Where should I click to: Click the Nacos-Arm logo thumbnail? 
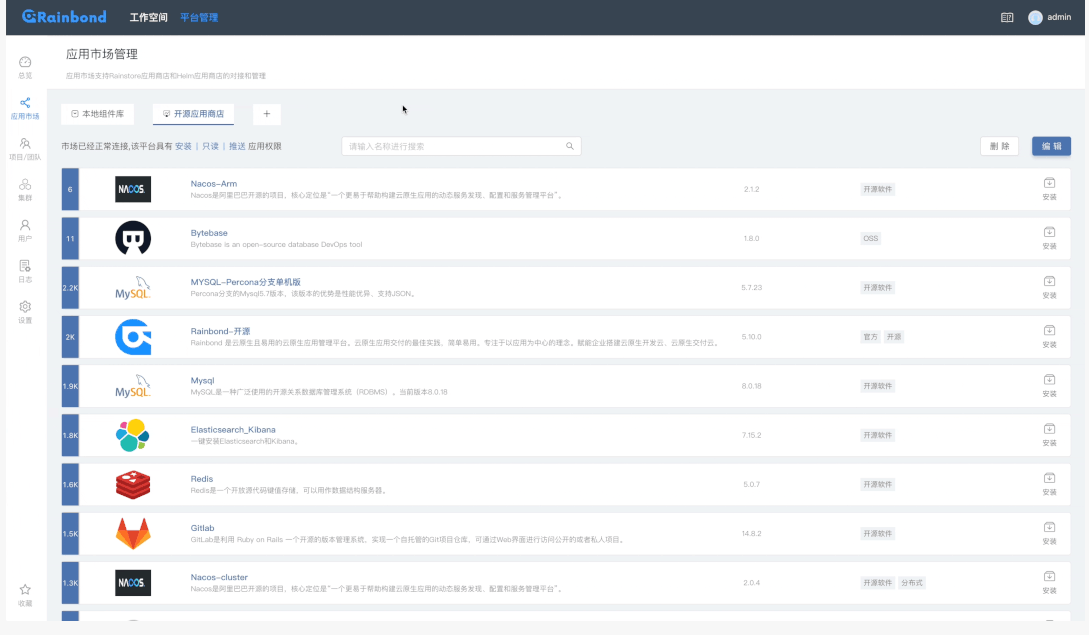(x=133, y=189)
